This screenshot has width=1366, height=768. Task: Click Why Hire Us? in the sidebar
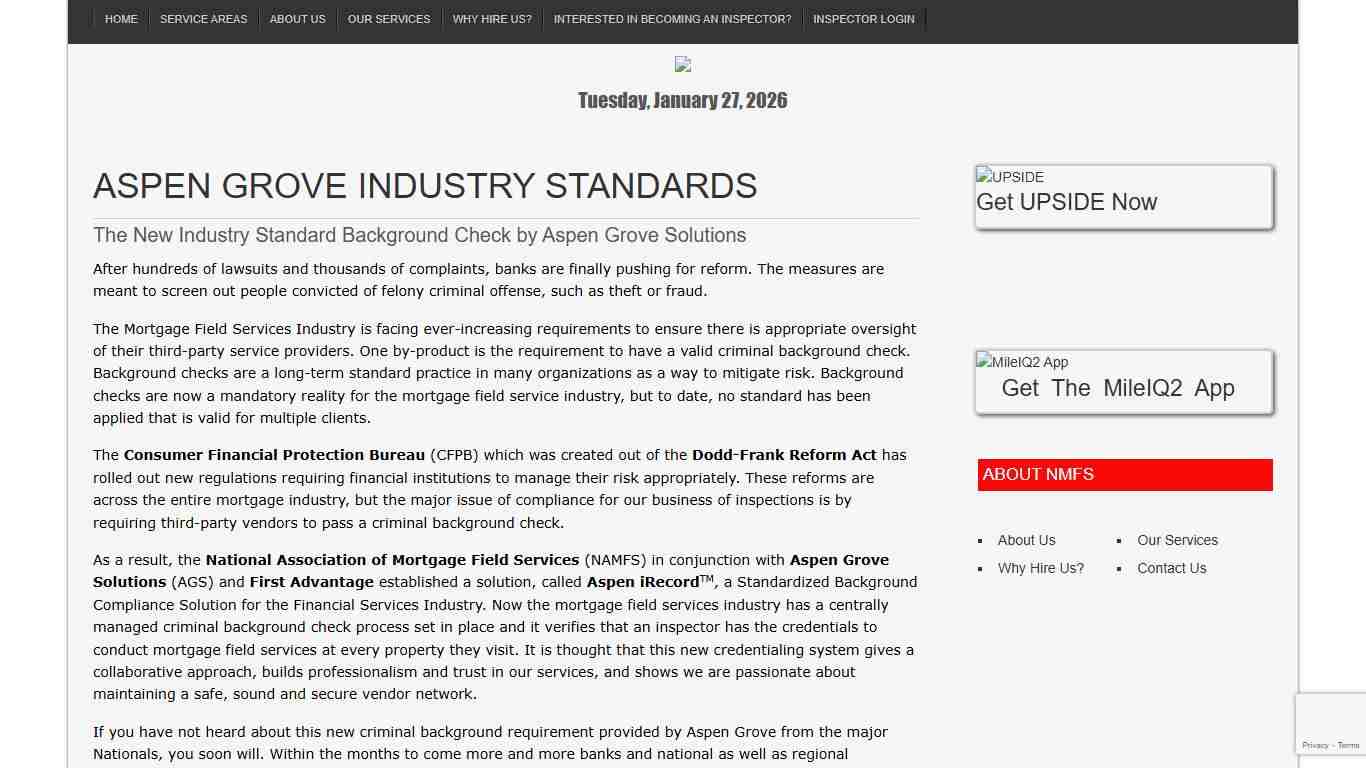pos(1041,568)
